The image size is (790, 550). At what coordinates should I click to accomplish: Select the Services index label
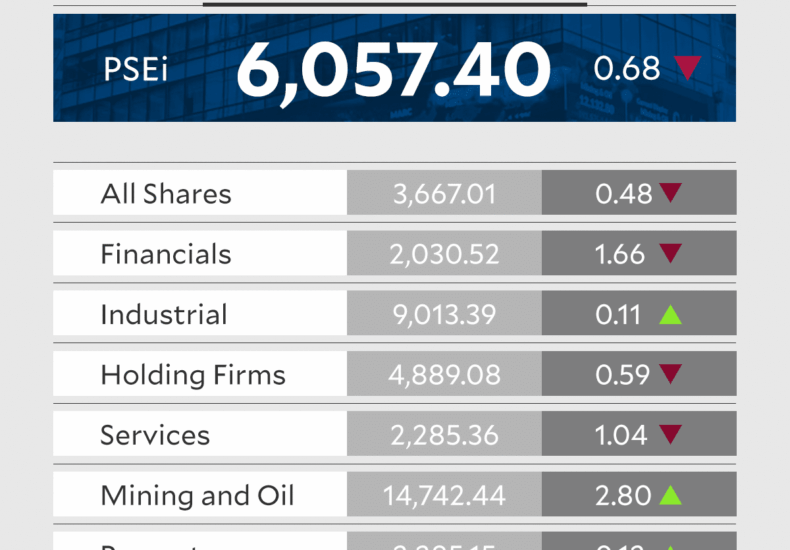tap(155, 435)
